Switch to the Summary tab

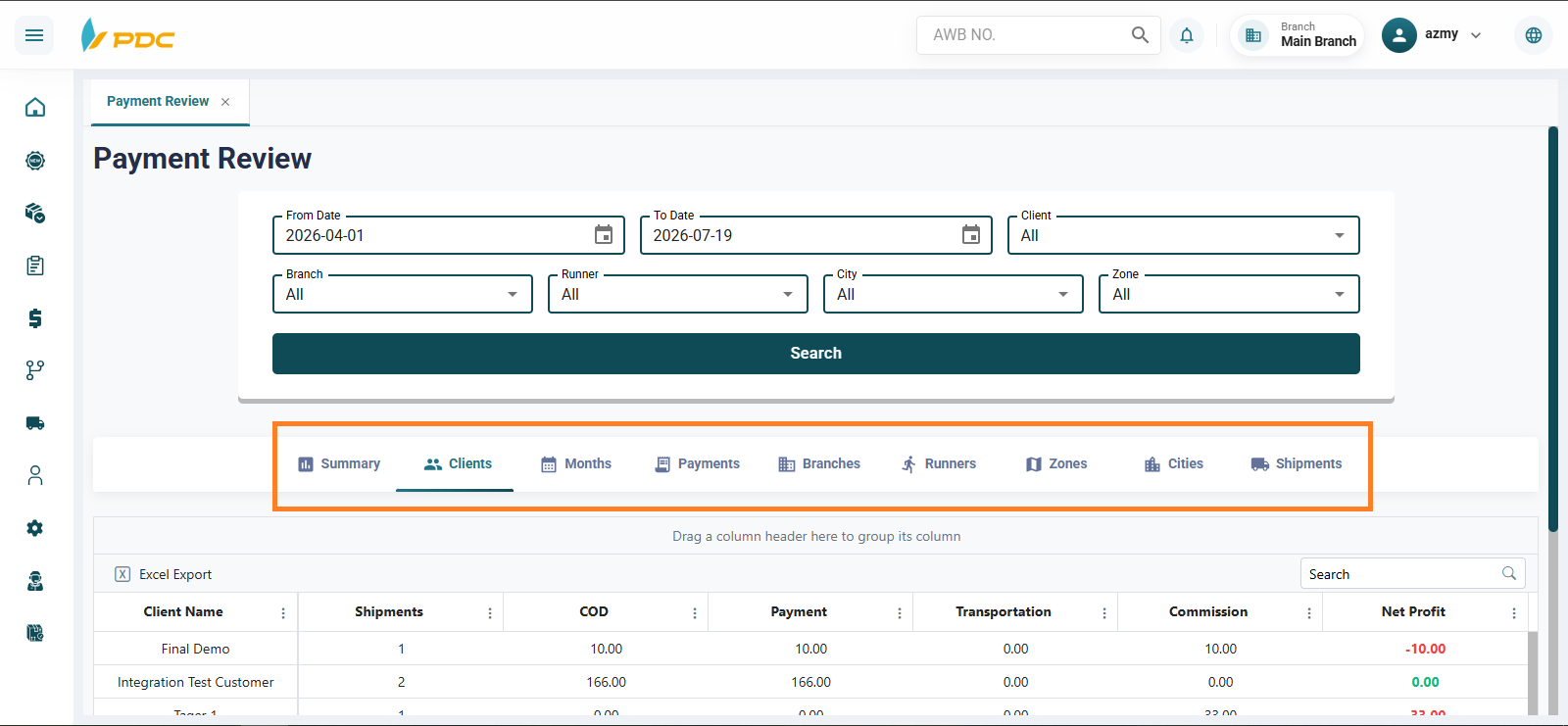point(339,464)
